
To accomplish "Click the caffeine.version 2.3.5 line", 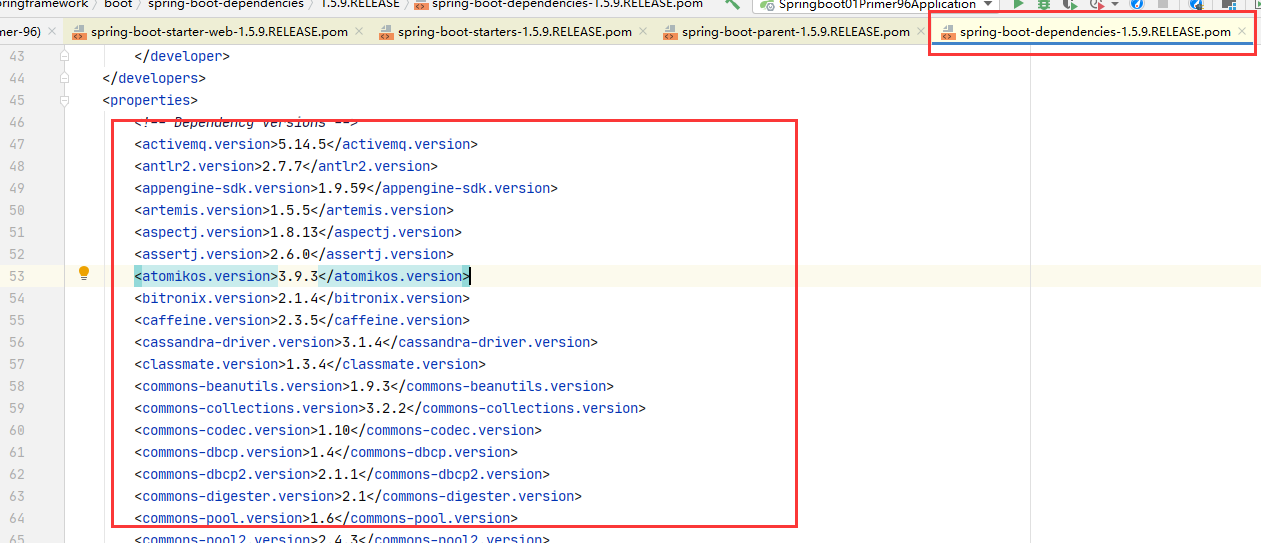I will click(x=302, y=320).
